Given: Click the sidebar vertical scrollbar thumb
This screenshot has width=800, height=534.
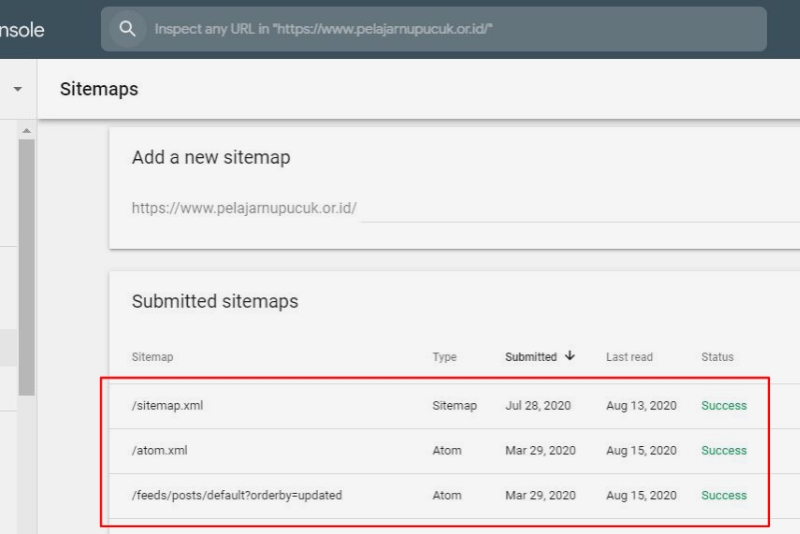Looking at the screenshot, I should pyautogui.click(x=27, y=267).
